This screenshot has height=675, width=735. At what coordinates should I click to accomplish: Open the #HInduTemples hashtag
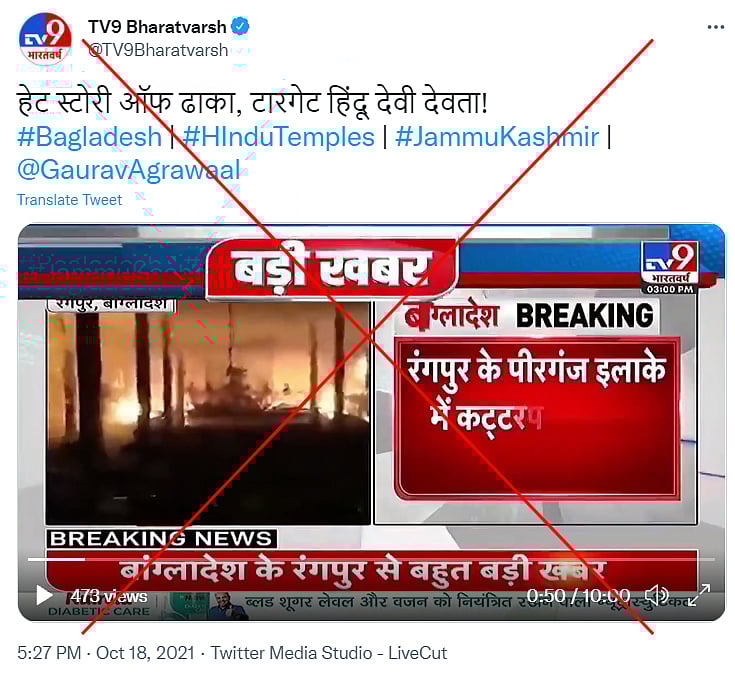[x=279, y=137]
